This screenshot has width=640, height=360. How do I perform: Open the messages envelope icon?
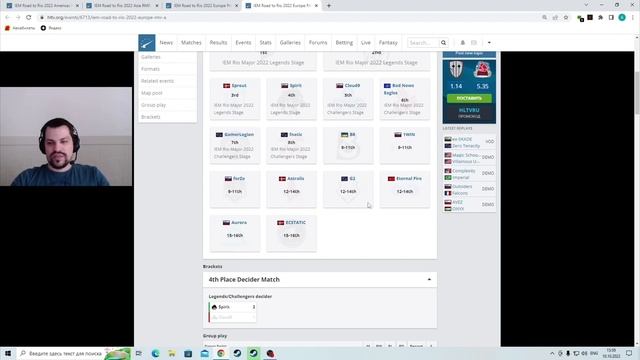coord(474,42)
